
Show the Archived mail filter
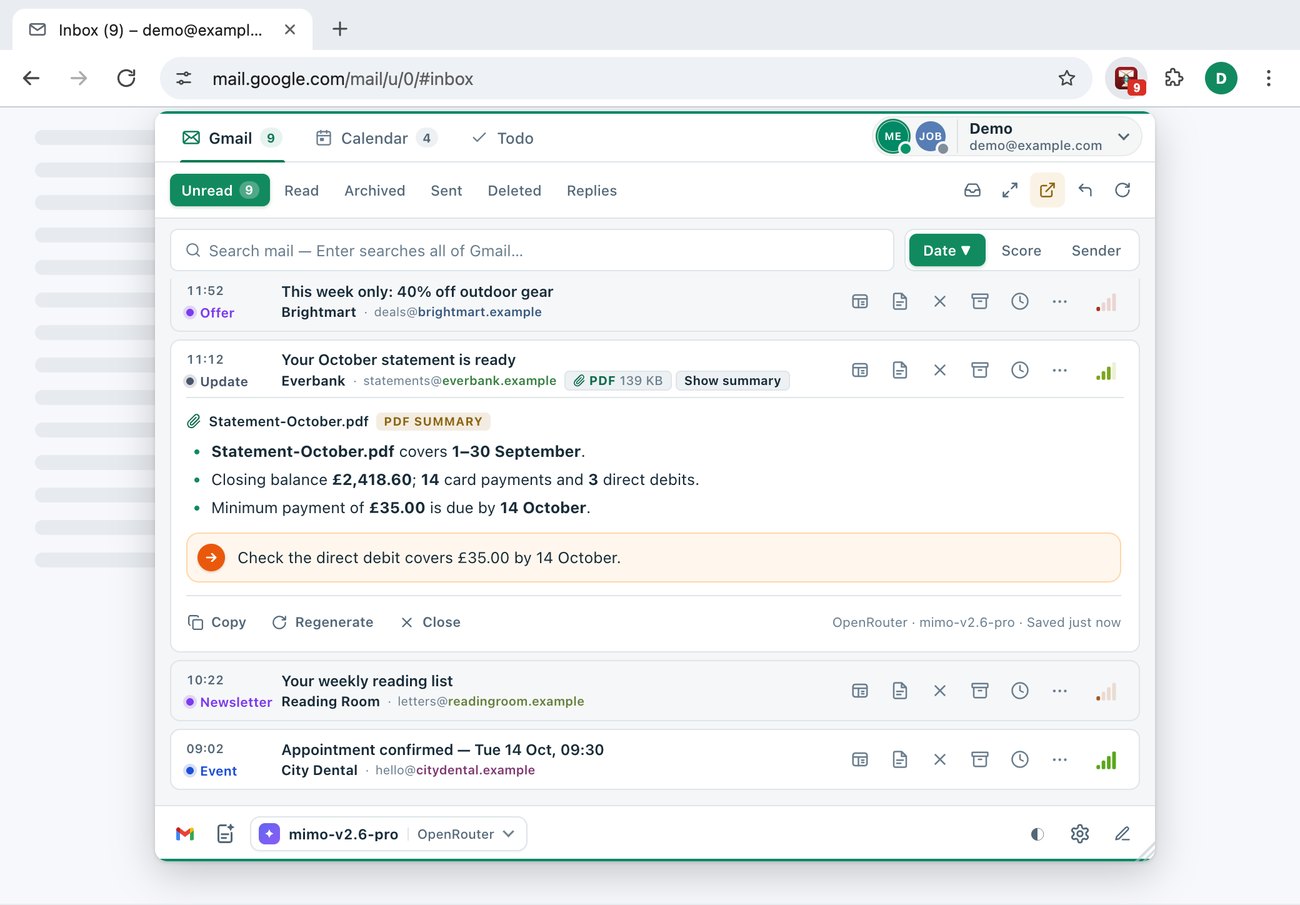[375, 191]
